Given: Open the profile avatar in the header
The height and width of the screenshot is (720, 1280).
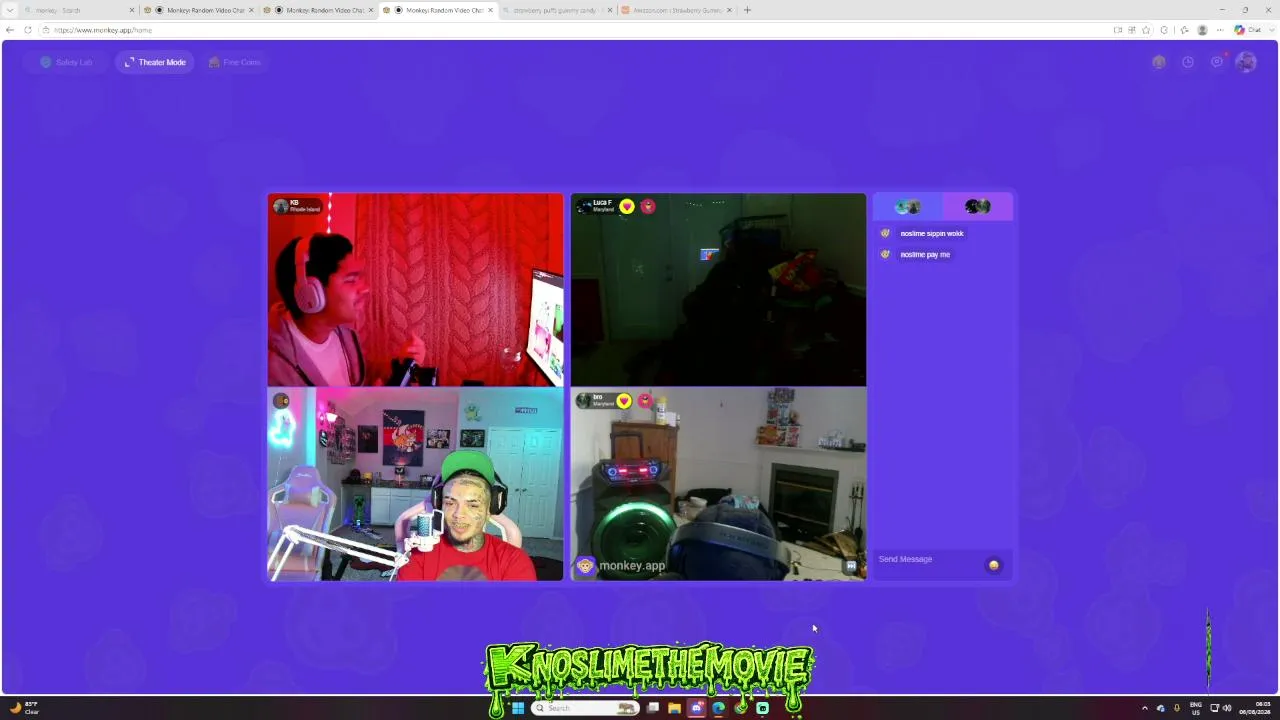Looking at the screenshot, I should coord(1245,62).
